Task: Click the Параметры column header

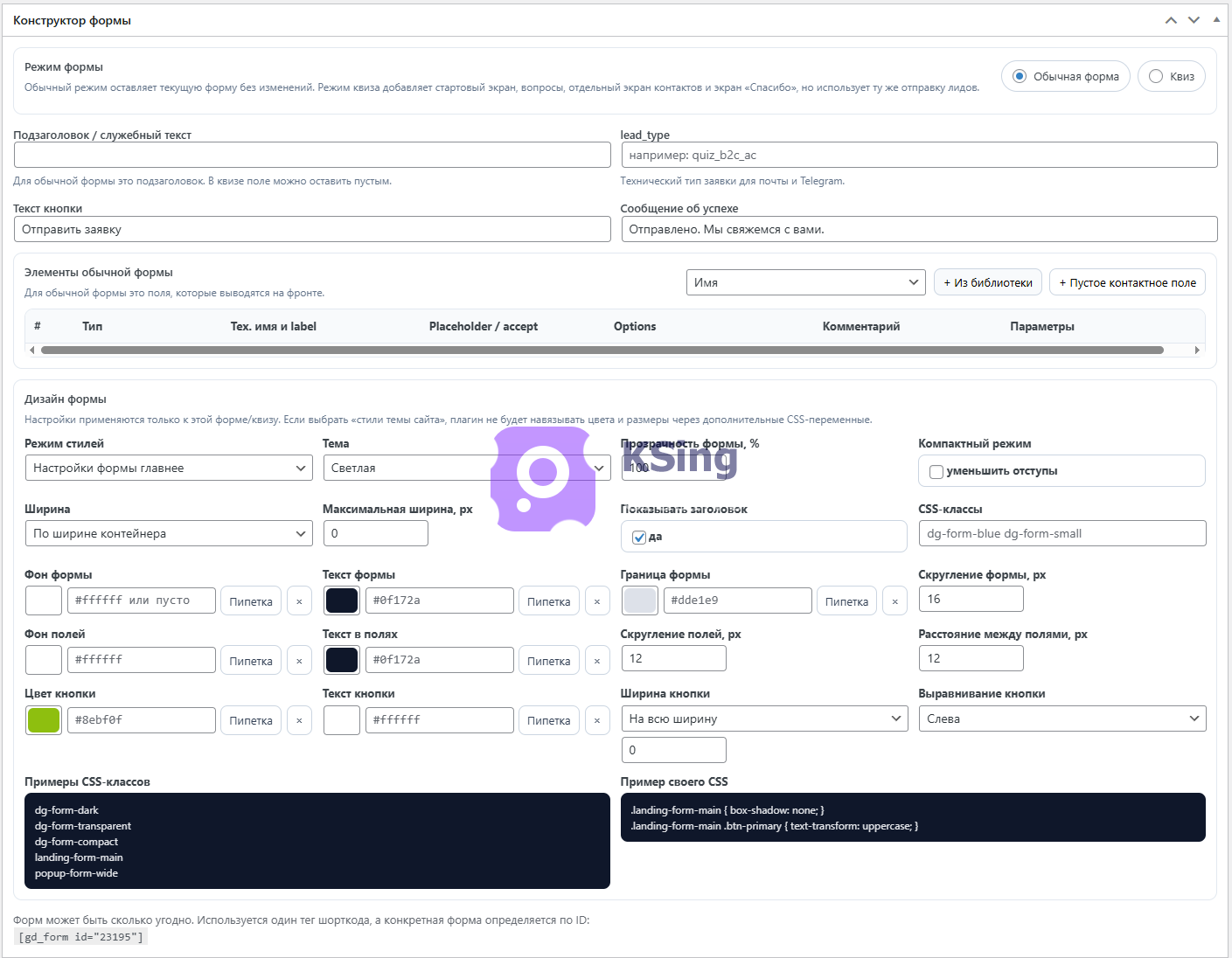Action: [1042, 326]
